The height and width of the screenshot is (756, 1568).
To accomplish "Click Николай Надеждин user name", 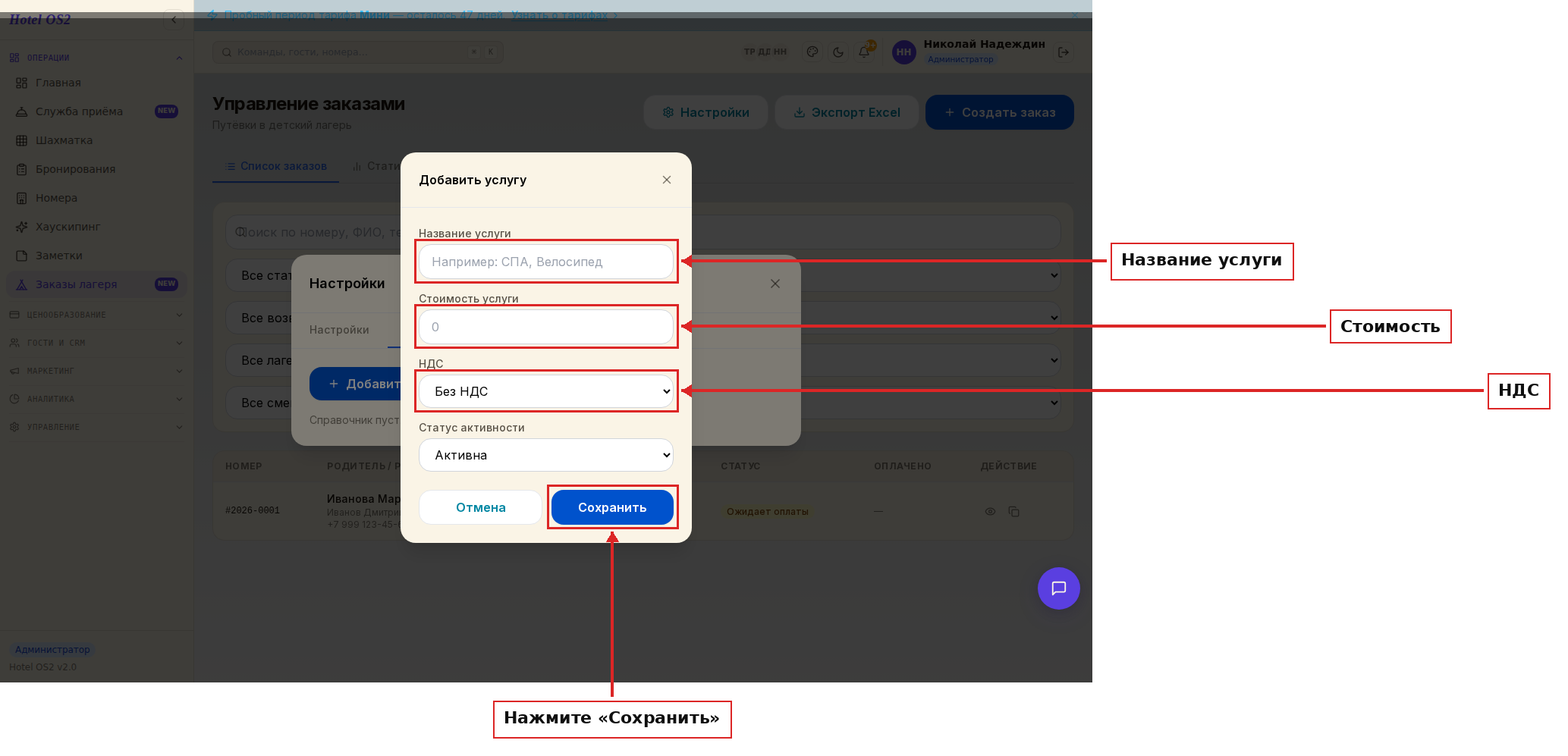I will click(x=985, y=44).
